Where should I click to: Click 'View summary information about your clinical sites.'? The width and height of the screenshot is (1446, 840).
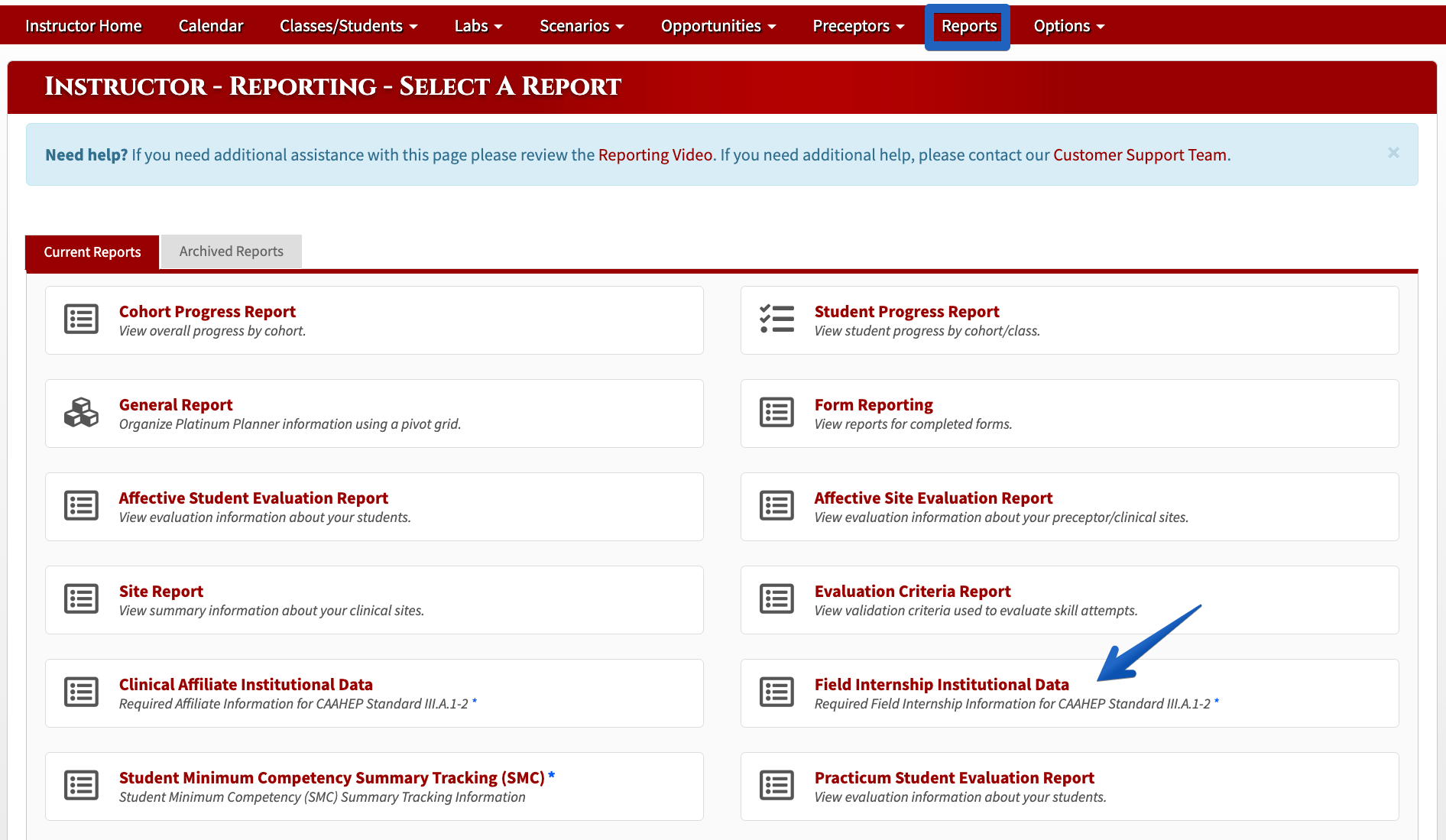click(271, 611)
